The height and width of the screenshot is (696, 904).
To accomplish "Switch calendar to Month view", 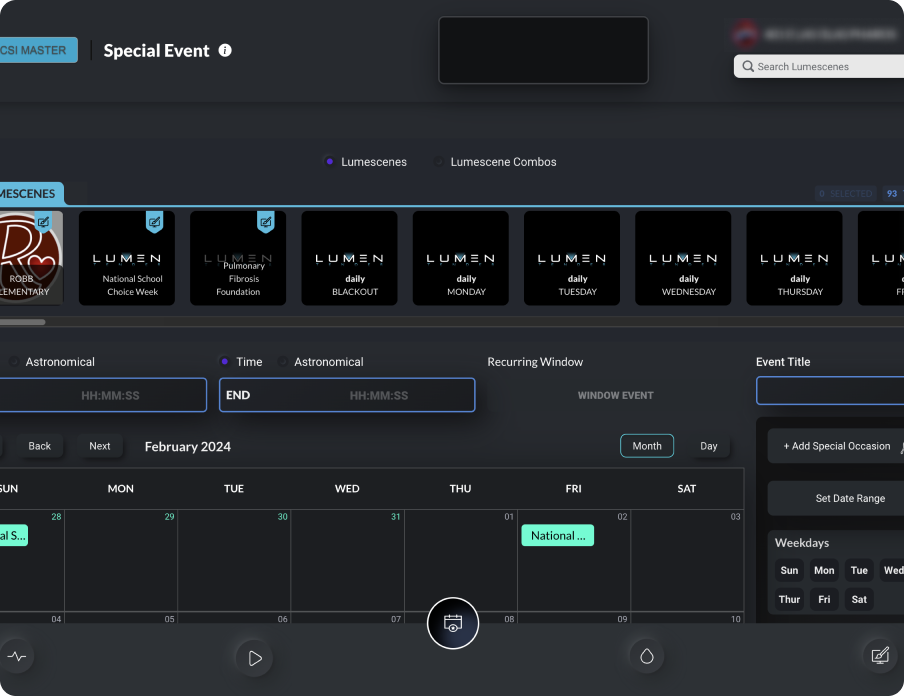I will point(647,446).
